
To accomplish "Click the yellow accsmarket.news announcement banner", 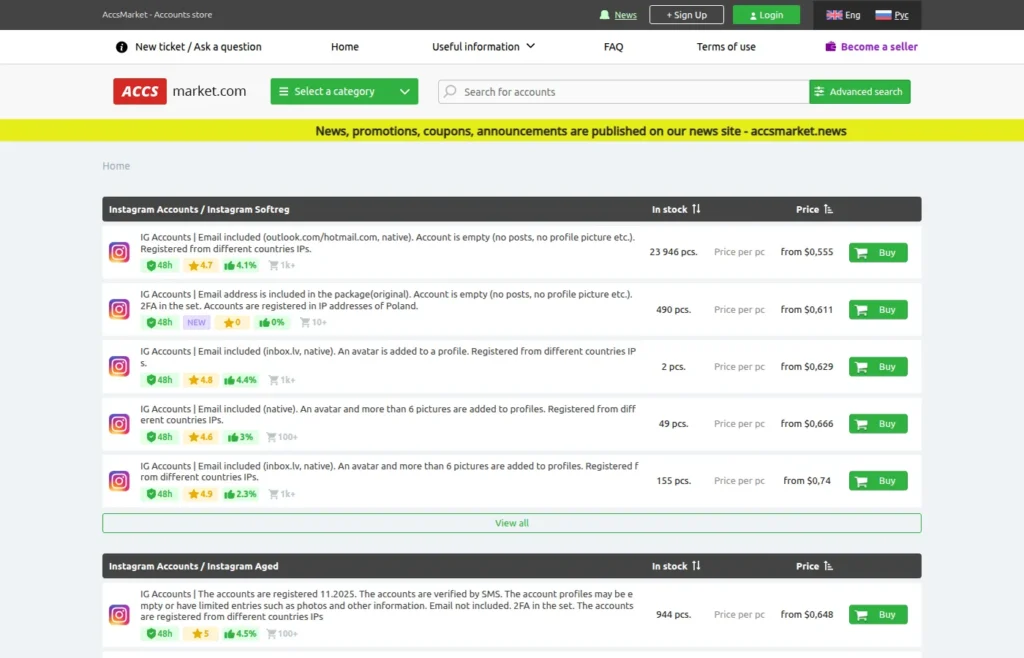I will pyautogui.click(x=512, y=131).
